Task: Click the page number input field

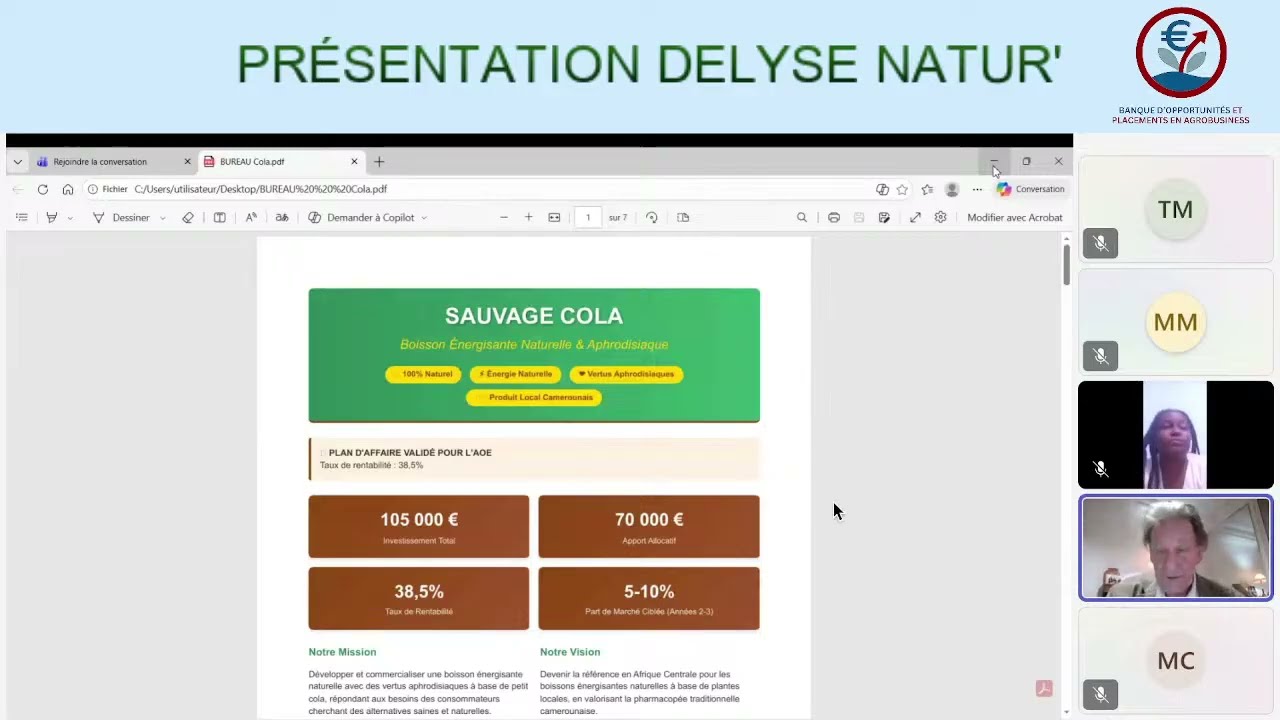Action: 588,217
